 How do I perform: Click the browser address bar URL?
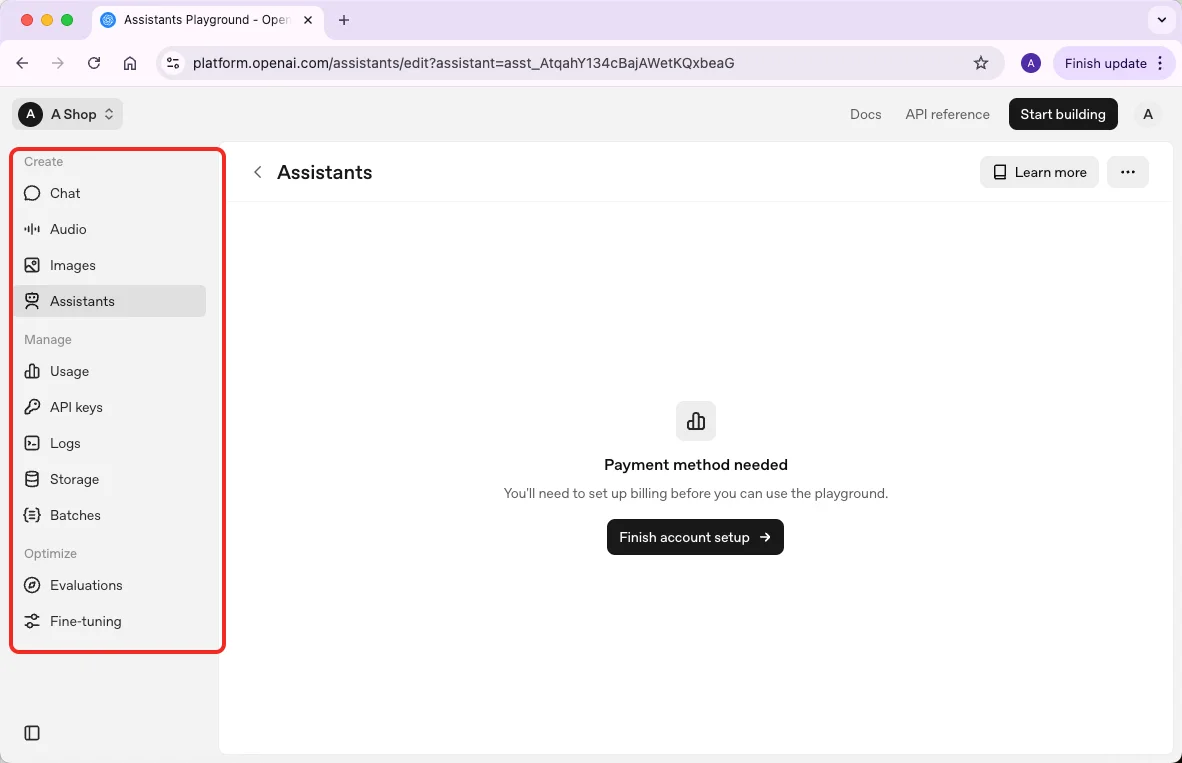(x=463, y=63)
